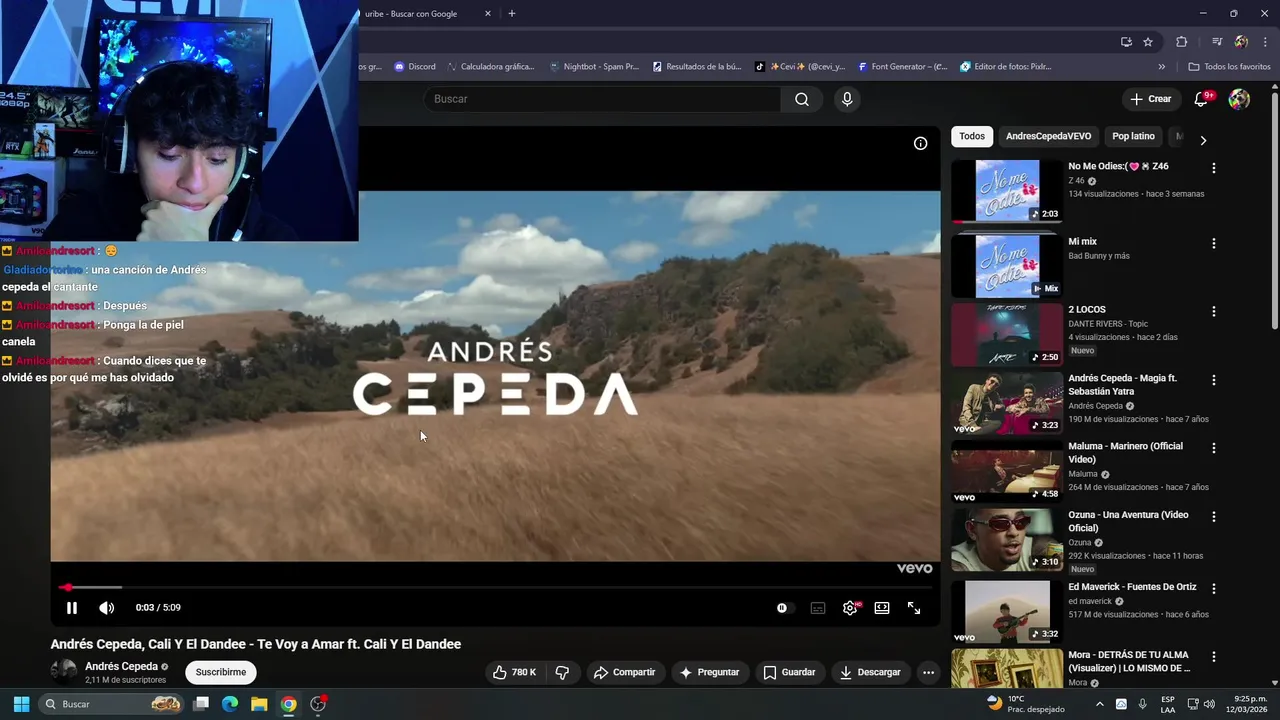Close the uribe - Buscar con Google tab
Screen dimensions: 1280x720
(488, 14)
